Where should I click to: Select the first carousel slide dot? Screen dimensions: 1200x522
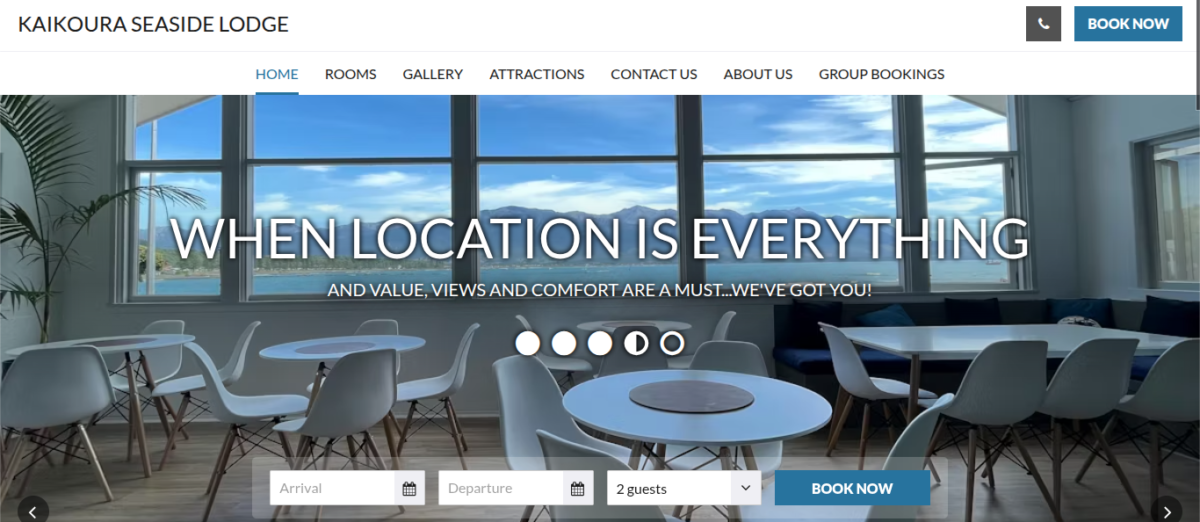tap(528, 343)
